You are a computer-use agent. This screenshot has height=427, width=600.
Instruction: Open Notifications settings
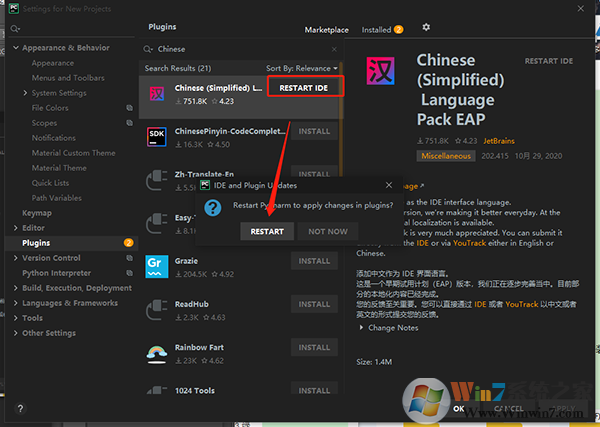(54, 138)
